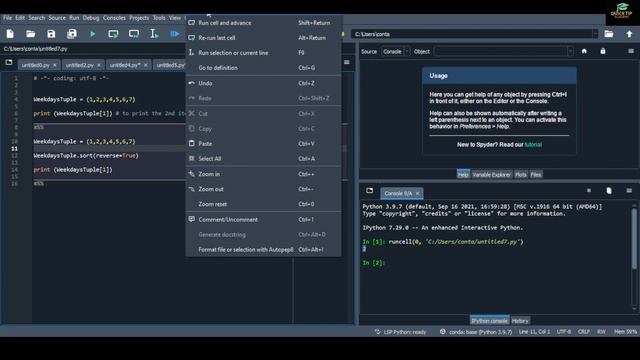Select Go to definition in context menu

pos(263,68)
